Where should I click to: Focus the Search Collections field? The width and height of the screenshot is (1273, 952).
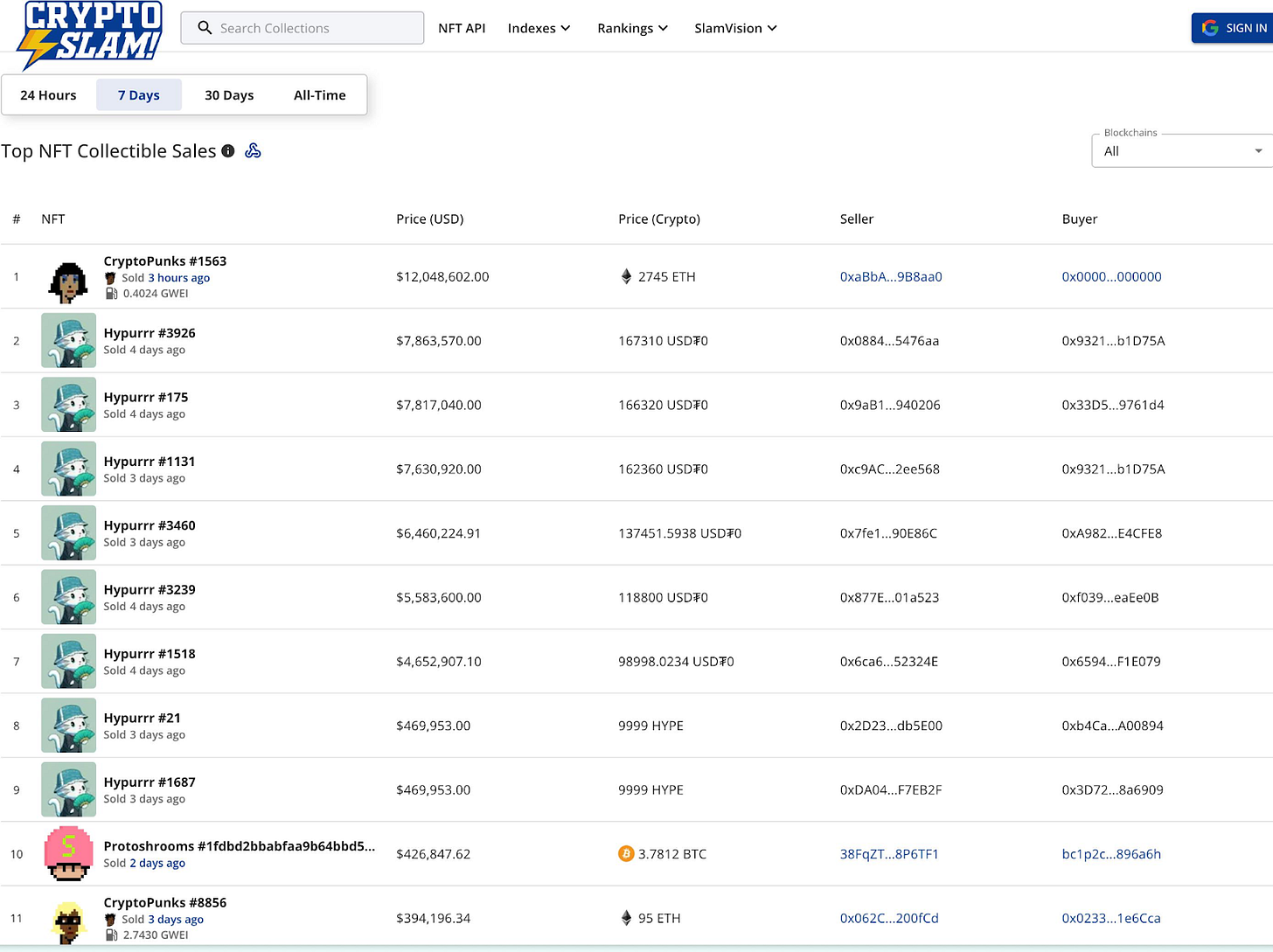pos(303,28)
